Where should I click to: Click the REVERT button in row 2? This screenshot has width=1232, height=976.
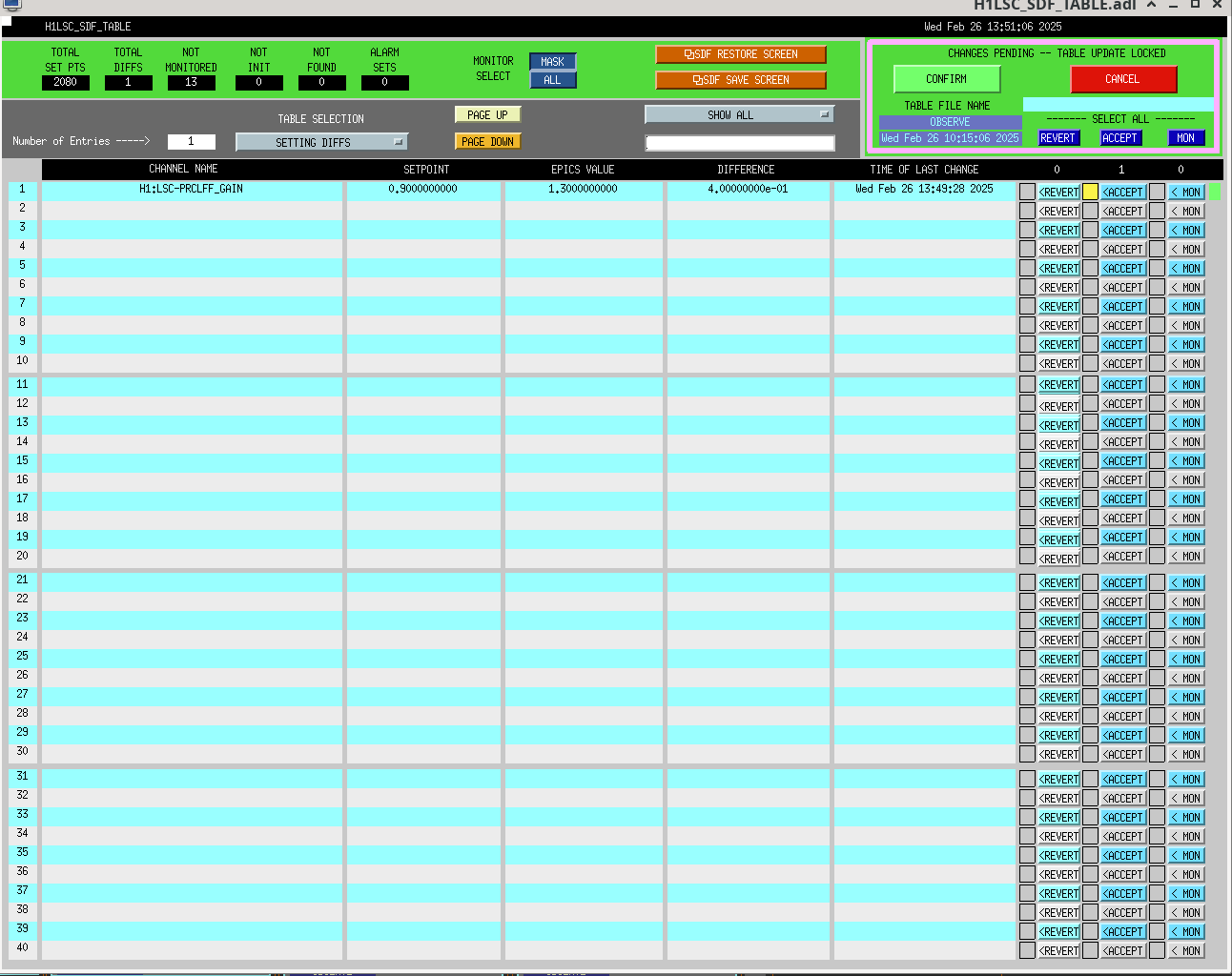click(x=1059, y=211)
